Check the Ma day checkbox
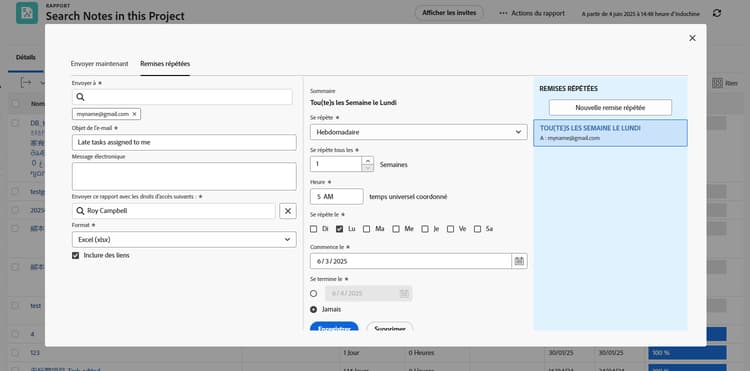 click(x=366, y=229)
